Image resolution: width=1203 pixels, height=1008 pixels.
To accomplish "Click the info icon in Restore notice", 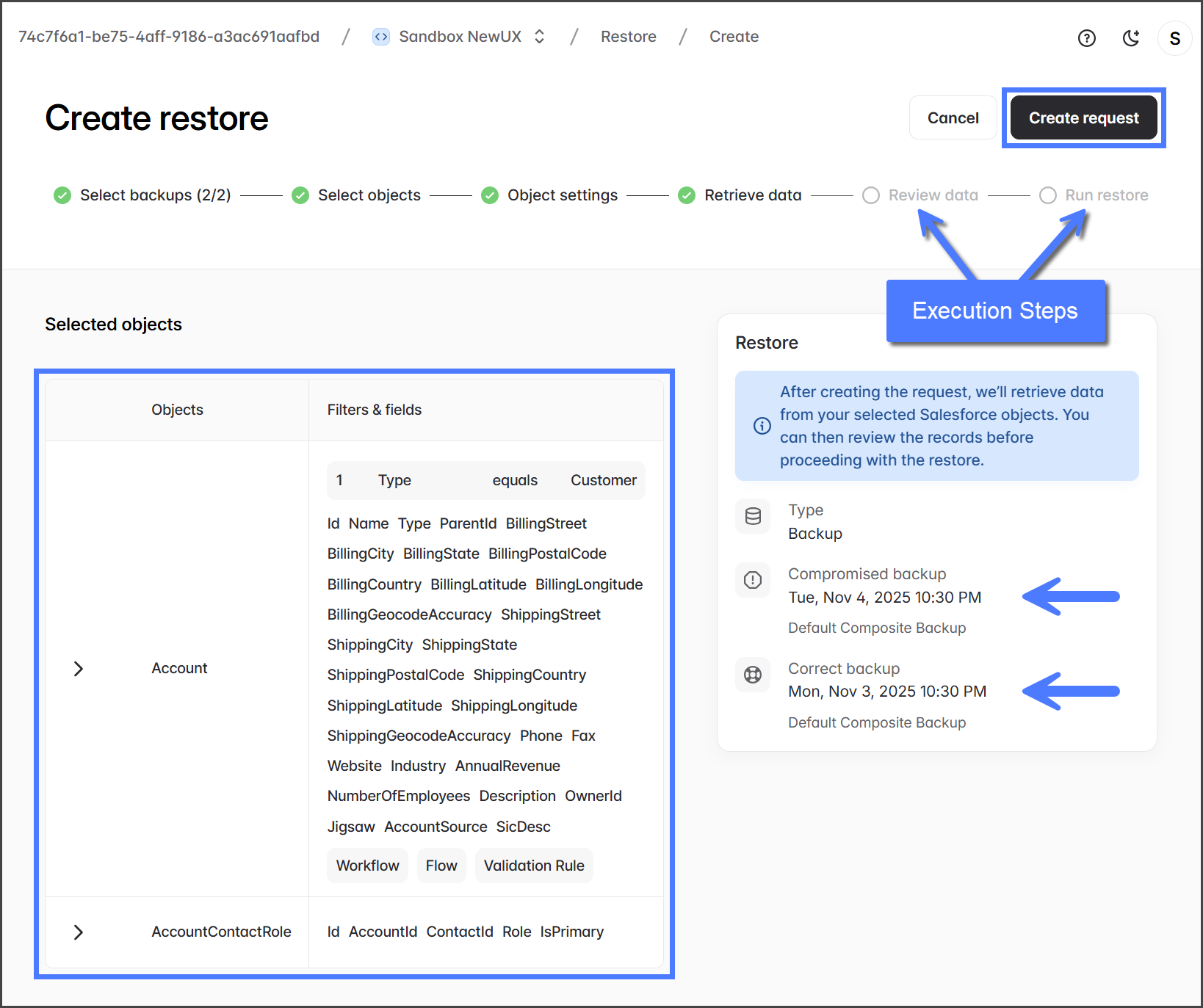I will (x=762, y=426).
